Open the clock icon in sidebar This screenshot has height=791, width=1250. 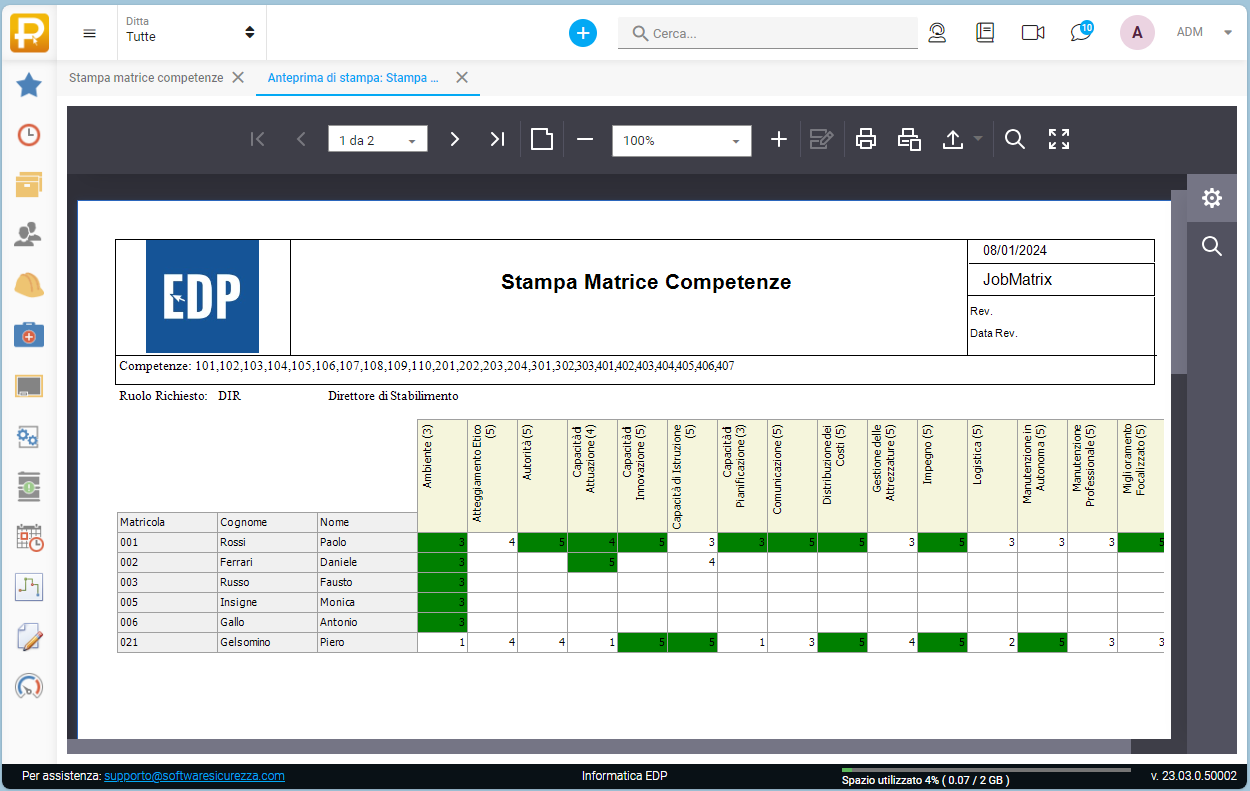[29, 135]
